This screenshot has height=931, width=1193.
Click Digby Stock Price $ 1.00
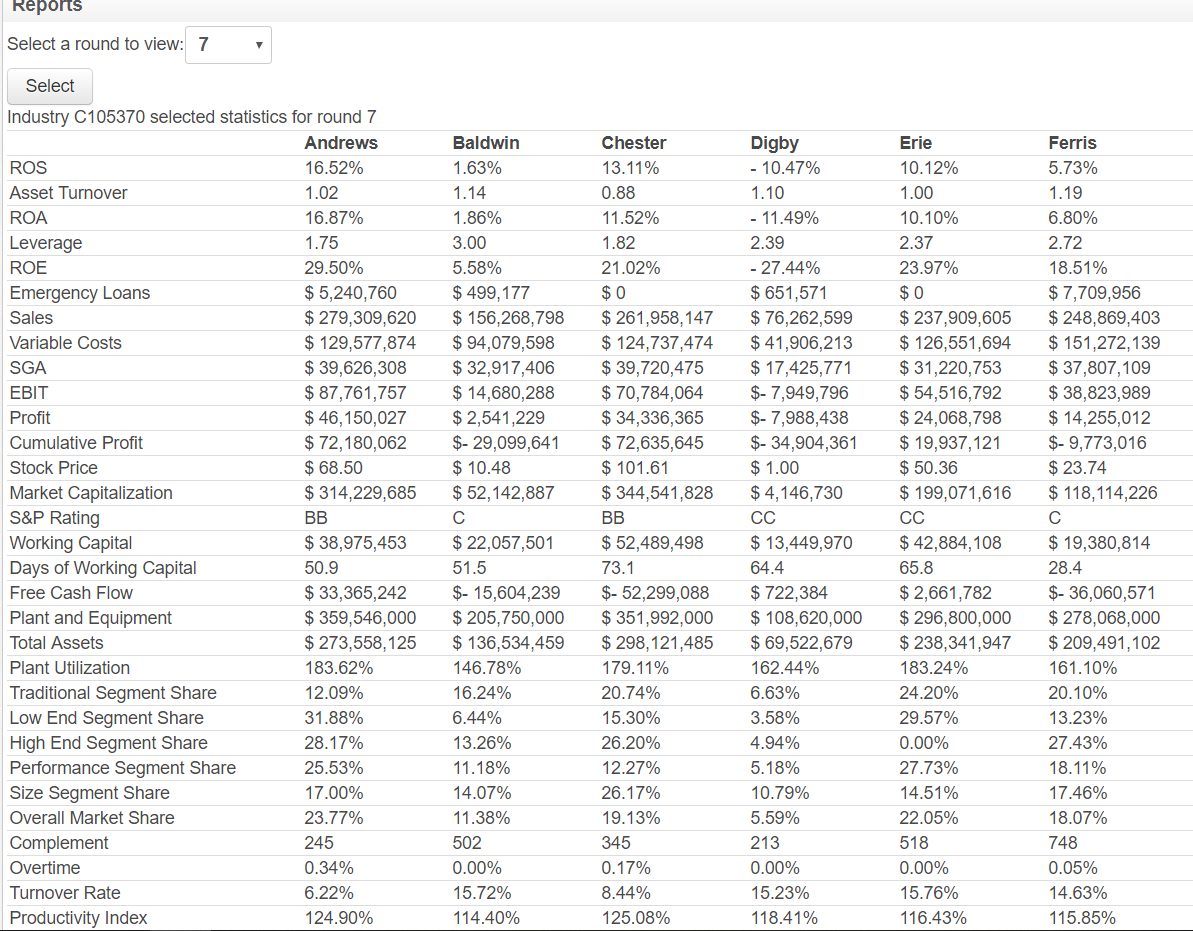click(x=775, y=468)
